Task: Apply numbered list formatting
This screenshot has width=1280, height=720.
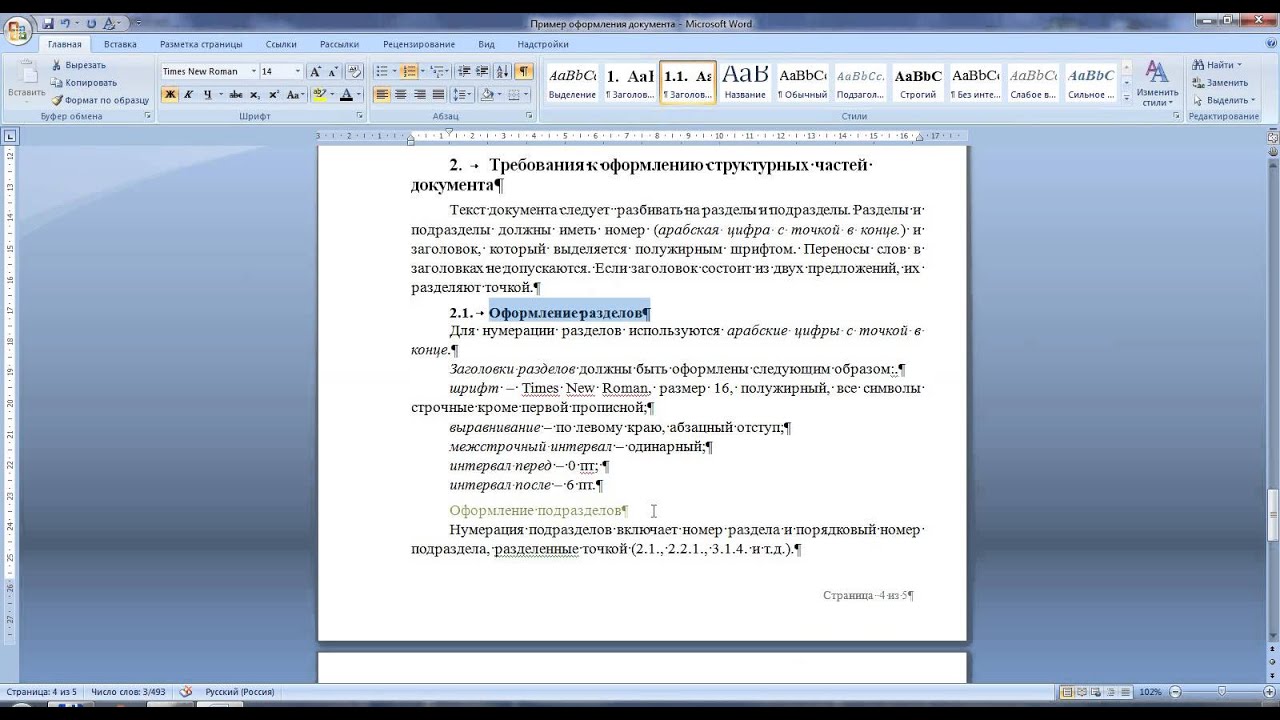Action: [409, 71]
